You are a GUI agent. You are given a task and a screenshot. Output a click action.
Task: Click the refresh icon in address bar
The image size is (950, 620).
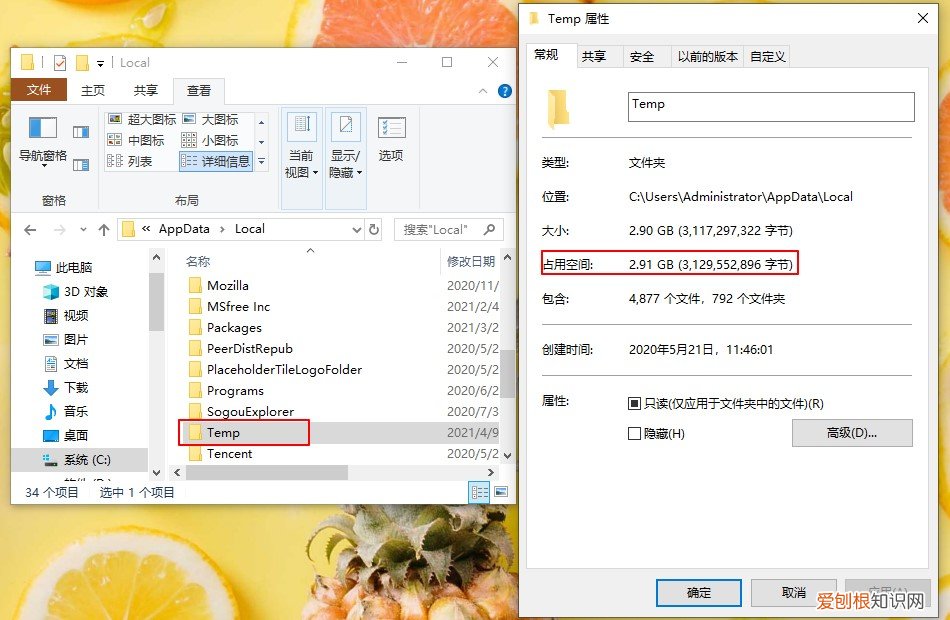[x=374, y=229]
